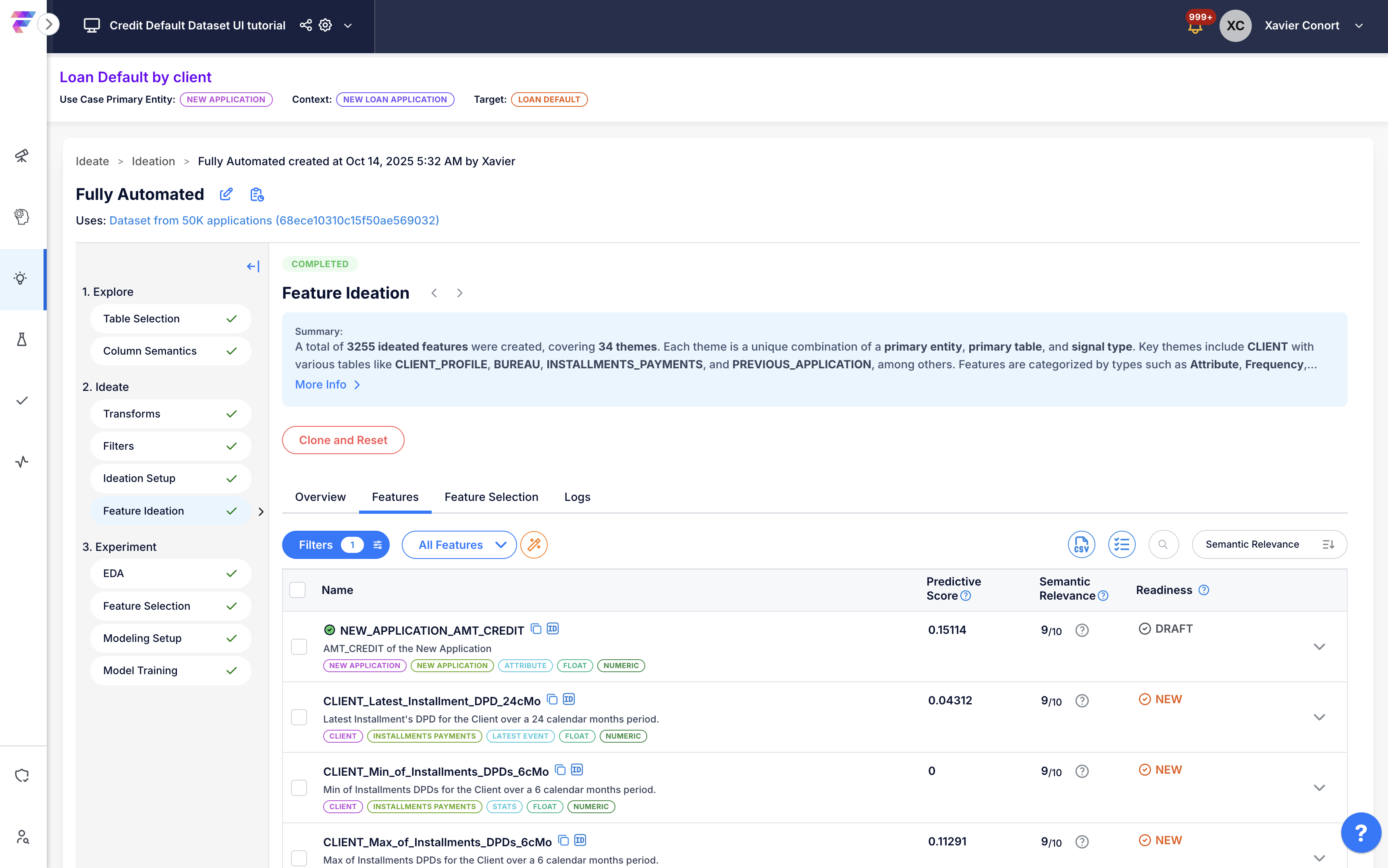Screen dimensions: 1388x868
Task: Click the checklist icon beside CSV
Action: tap(1121, 544)
